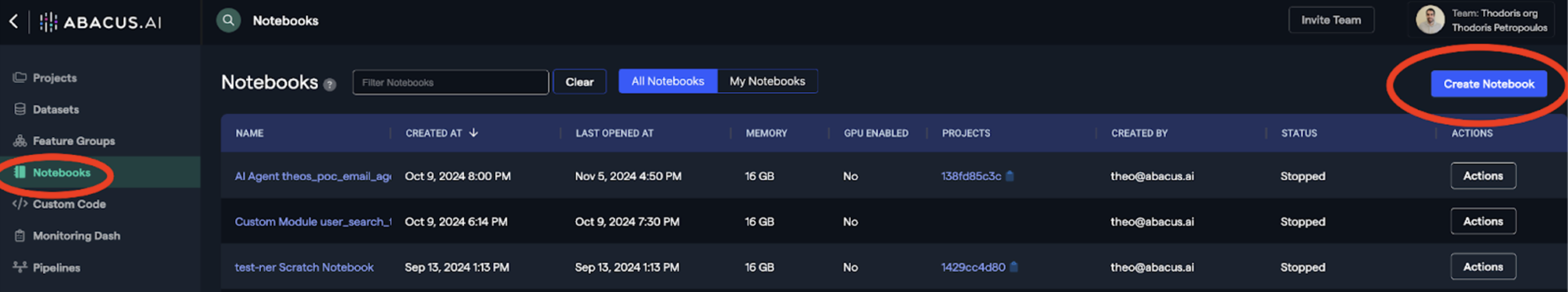Click the Oct 9, 2024 8:00 PM cell

click(x=458, y=176)
